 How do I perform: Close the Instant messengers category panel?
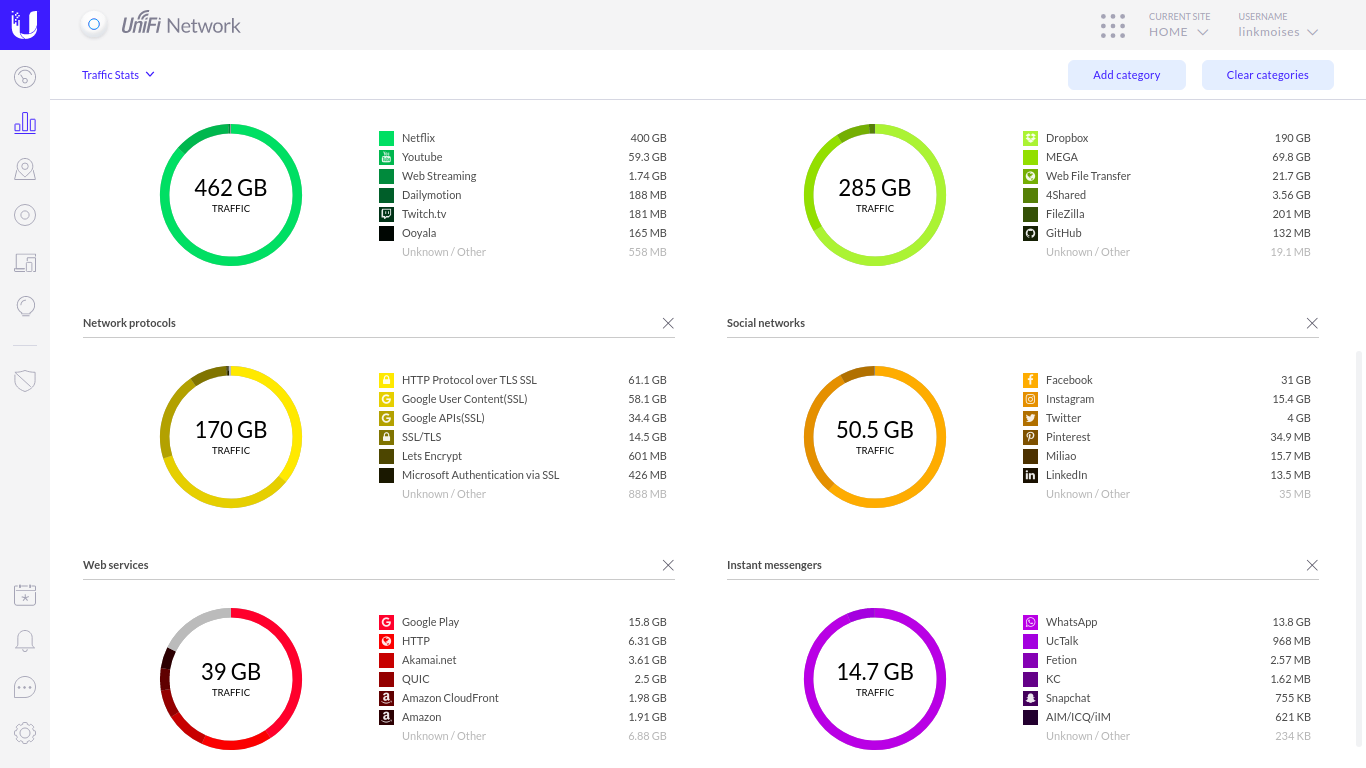(1312, 565)
